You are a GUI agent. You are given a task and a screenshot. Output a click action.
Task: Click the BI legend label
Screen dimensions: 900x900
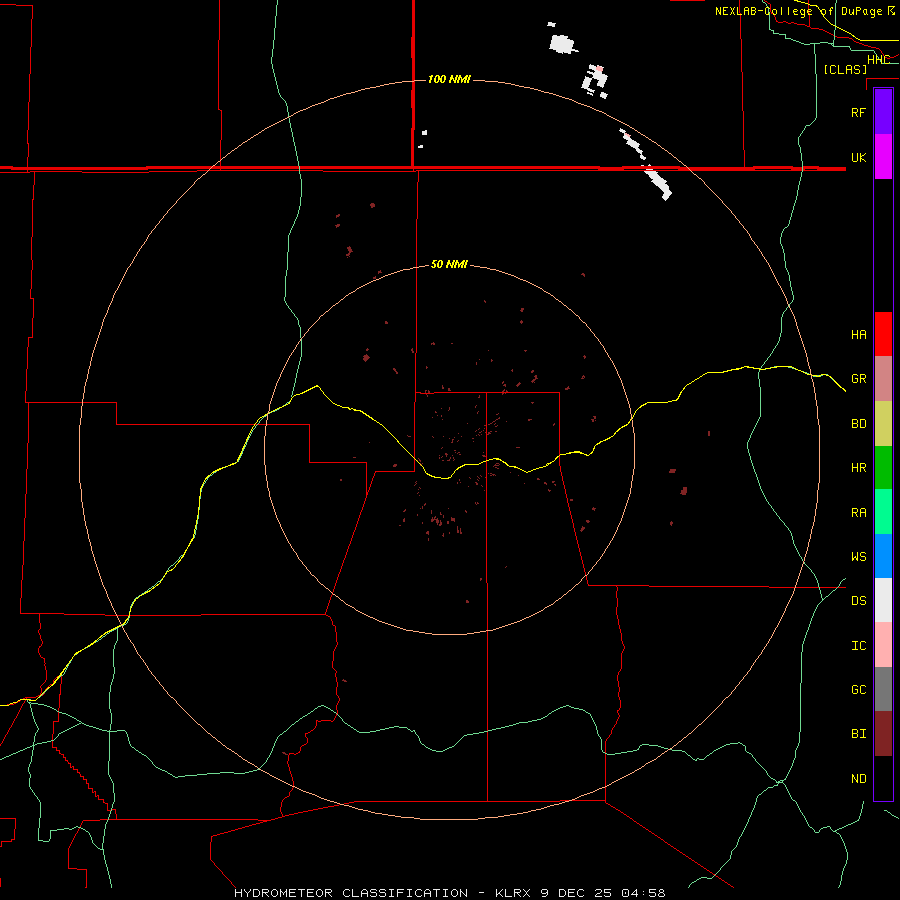click(859, 734)
